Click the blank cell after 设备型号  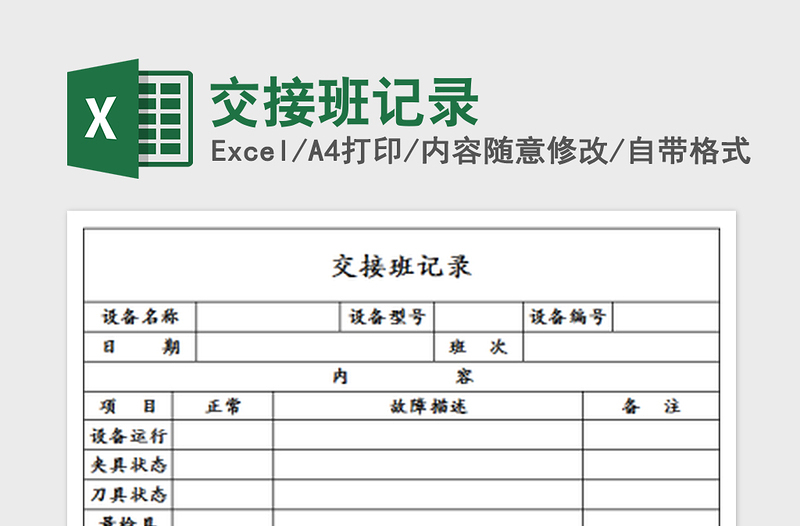click(x=479, y=317)
